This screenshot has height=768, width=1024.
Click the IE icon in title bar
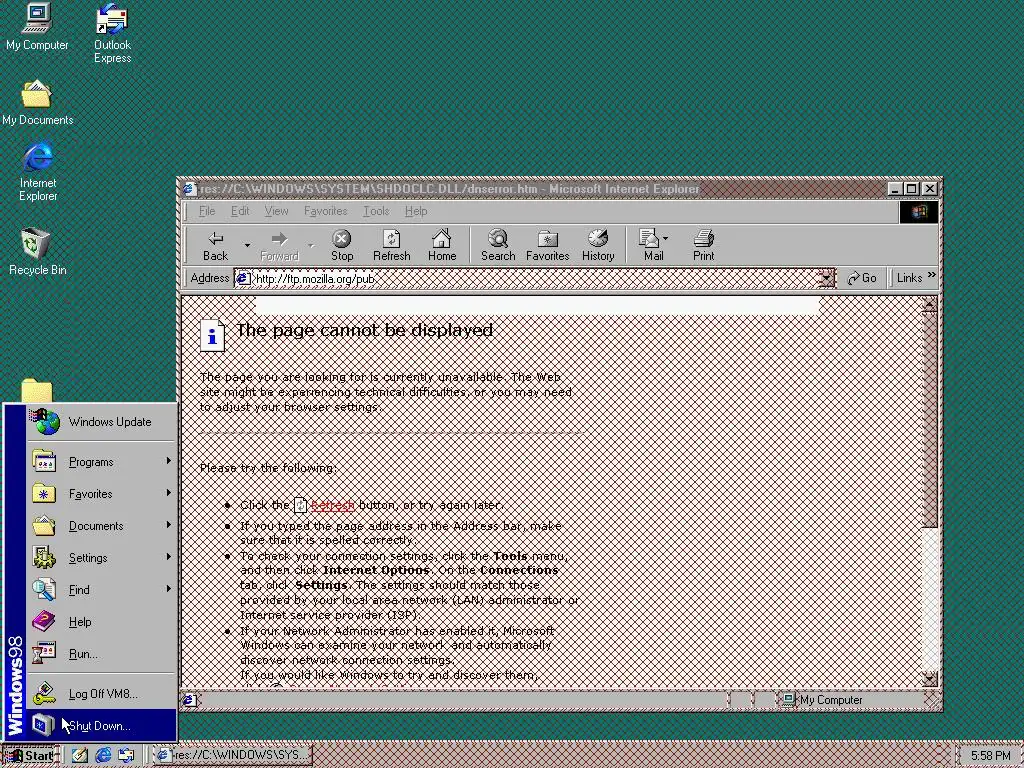(x=189, y=189)
